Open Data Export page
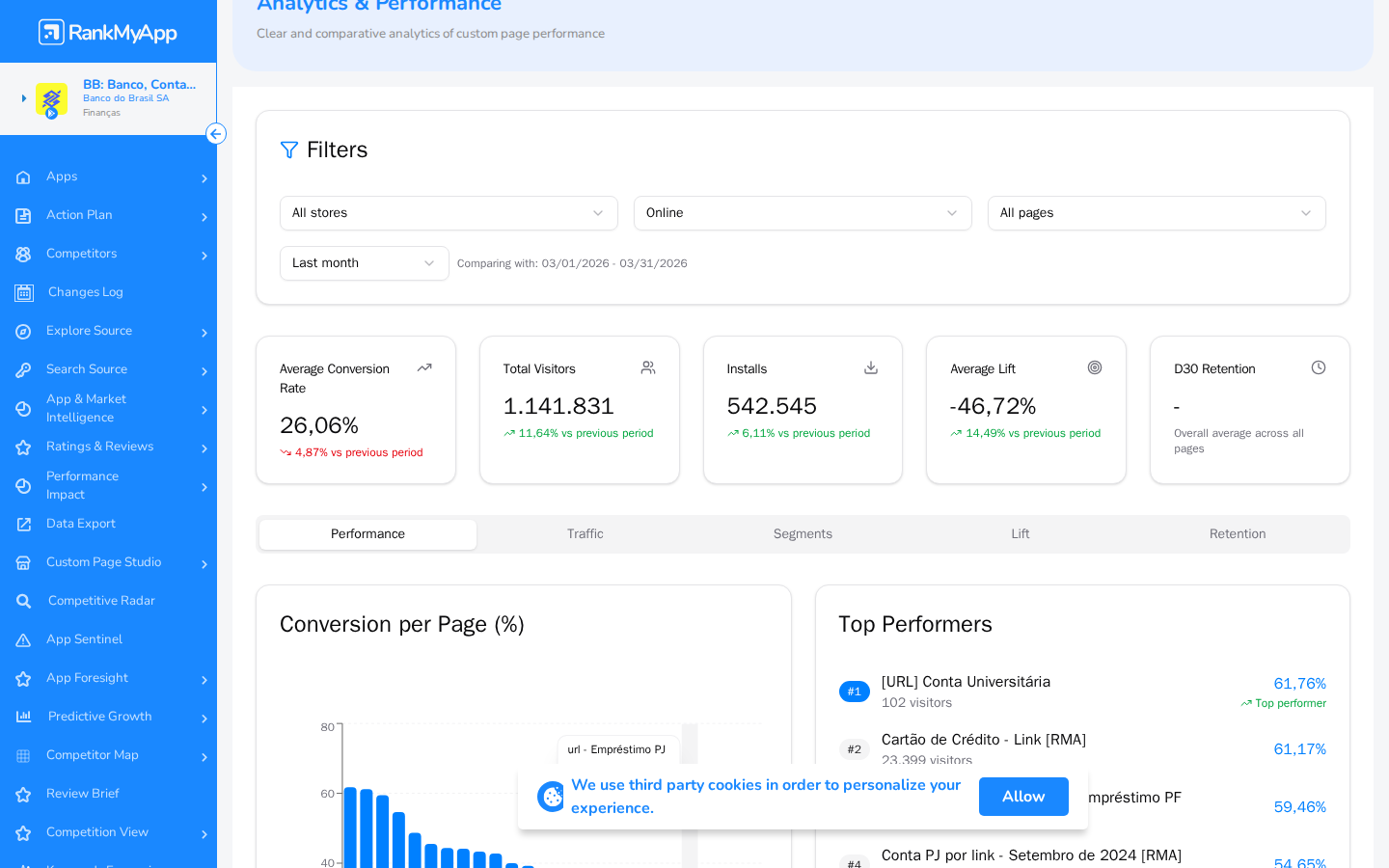The image size is (1389, 868). (x=81, y=524)
